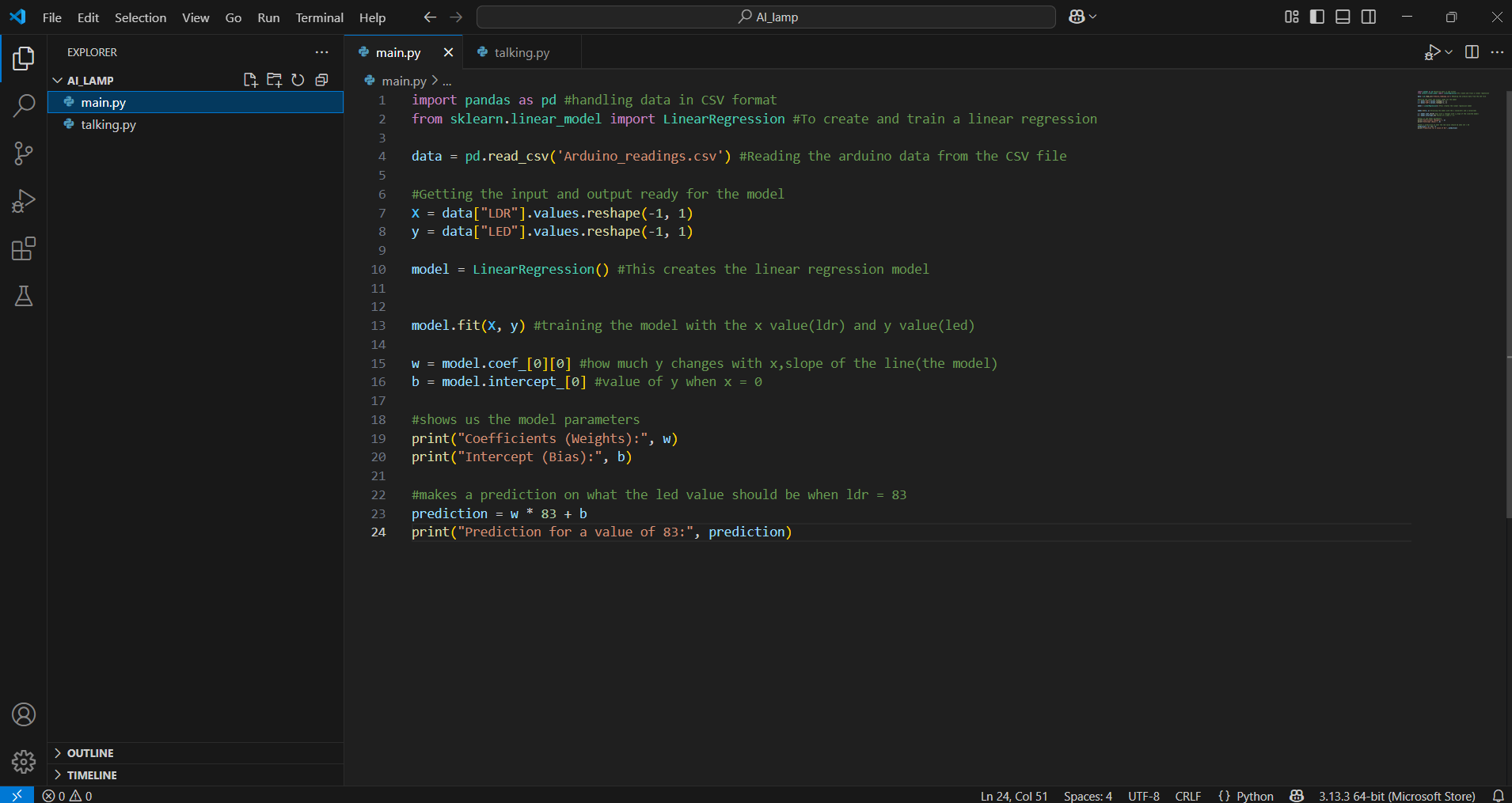Open Explorer views and more actions

pyautogui.click(x=321, y=52)
